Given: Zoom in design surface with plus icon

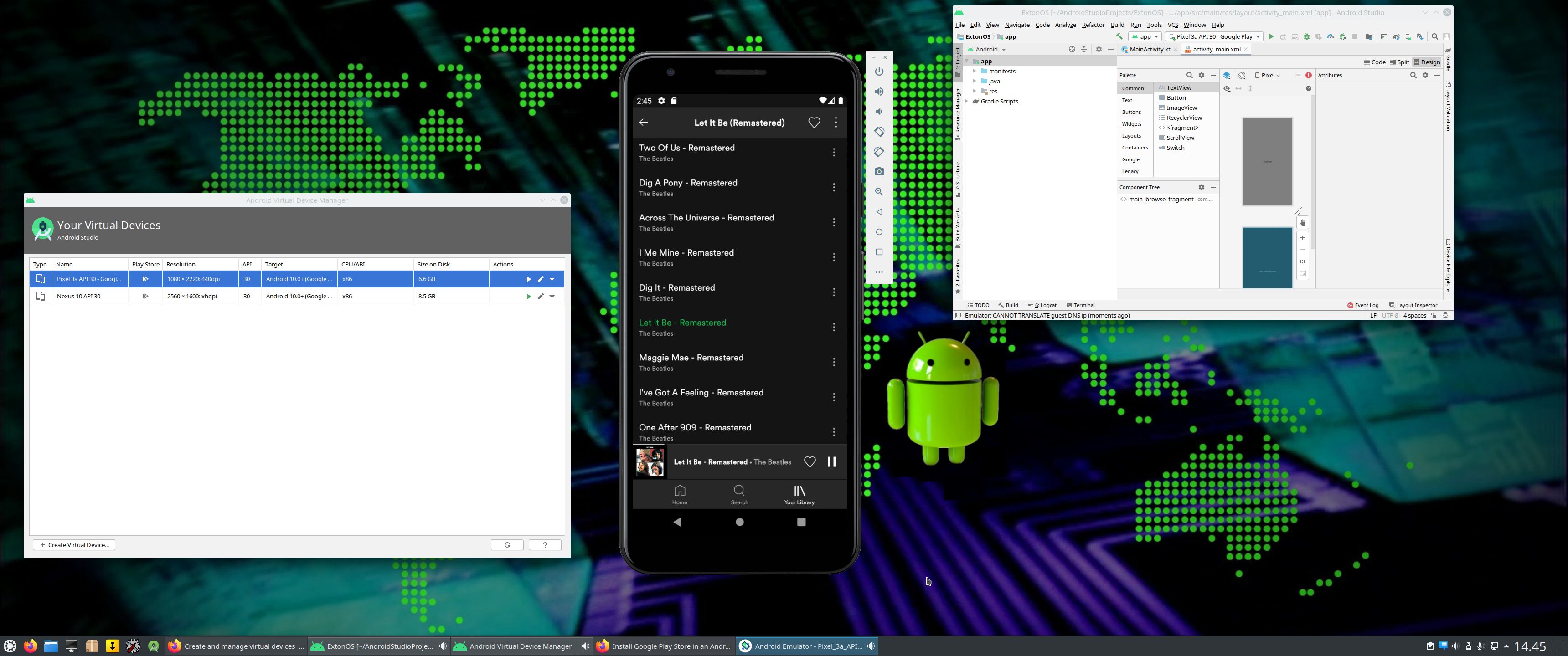Looking at the screenshot, I should [x=1303, y=238].
